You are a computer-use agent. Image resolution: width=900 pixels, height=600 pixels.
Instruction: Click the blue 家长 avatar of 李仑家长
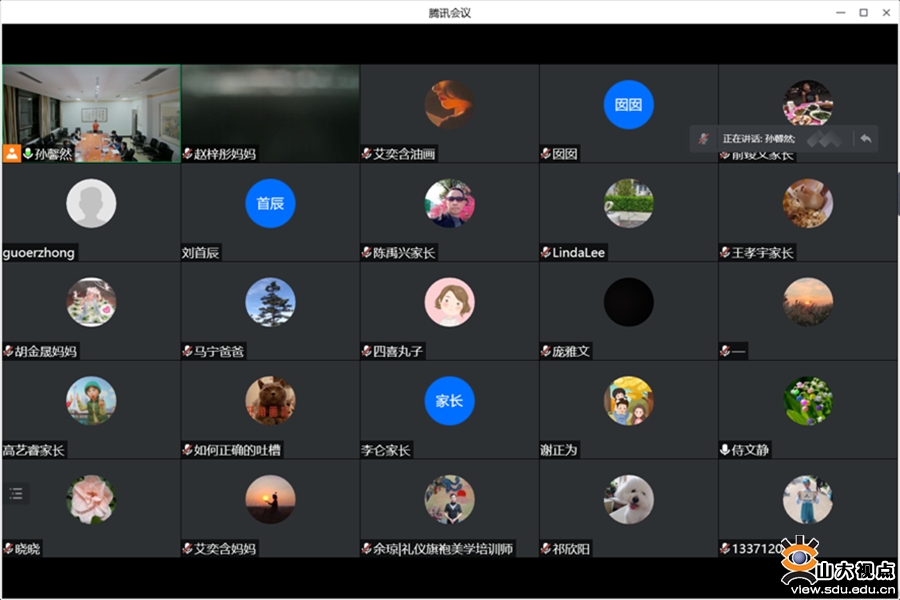[x=449, y=400]
